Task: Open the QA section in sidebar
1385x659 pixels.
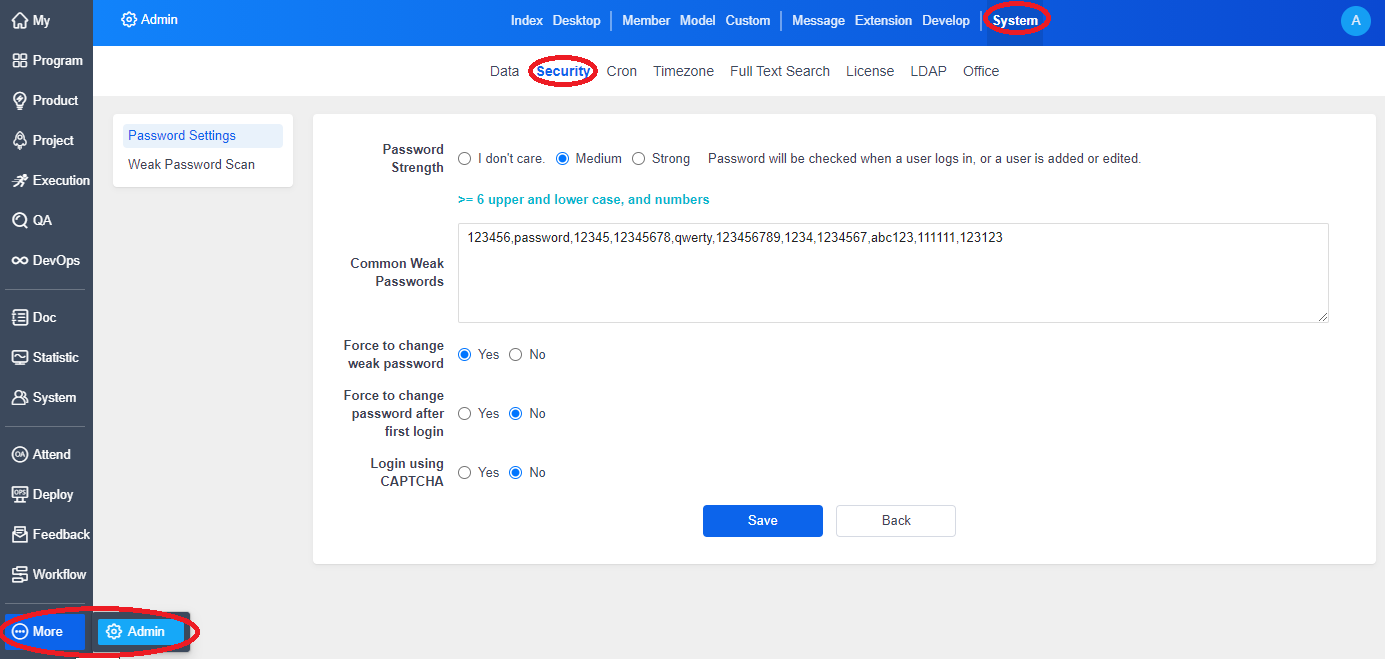Action: (35, 220)
